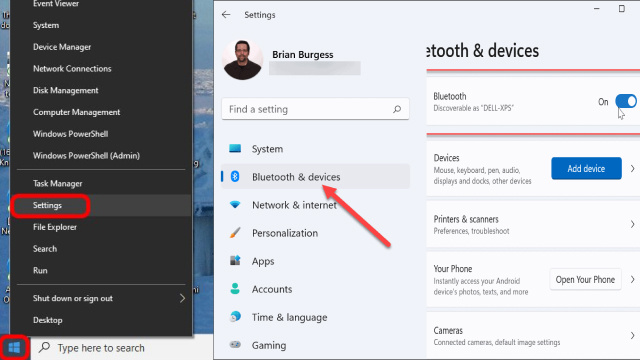Expand Shut down or sign out submenu
640x360 pixels.
pos(182,298)
